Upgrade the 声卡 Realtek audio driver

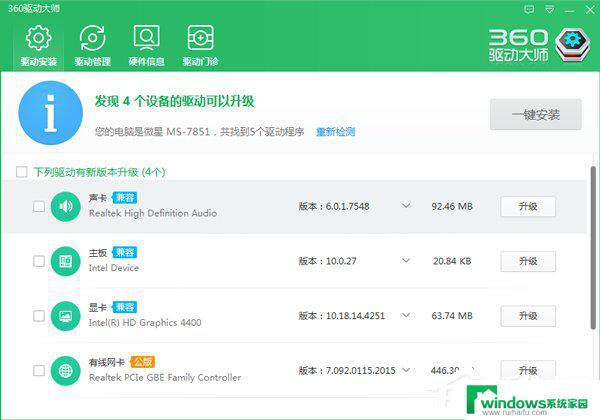(x=528, y=207)
